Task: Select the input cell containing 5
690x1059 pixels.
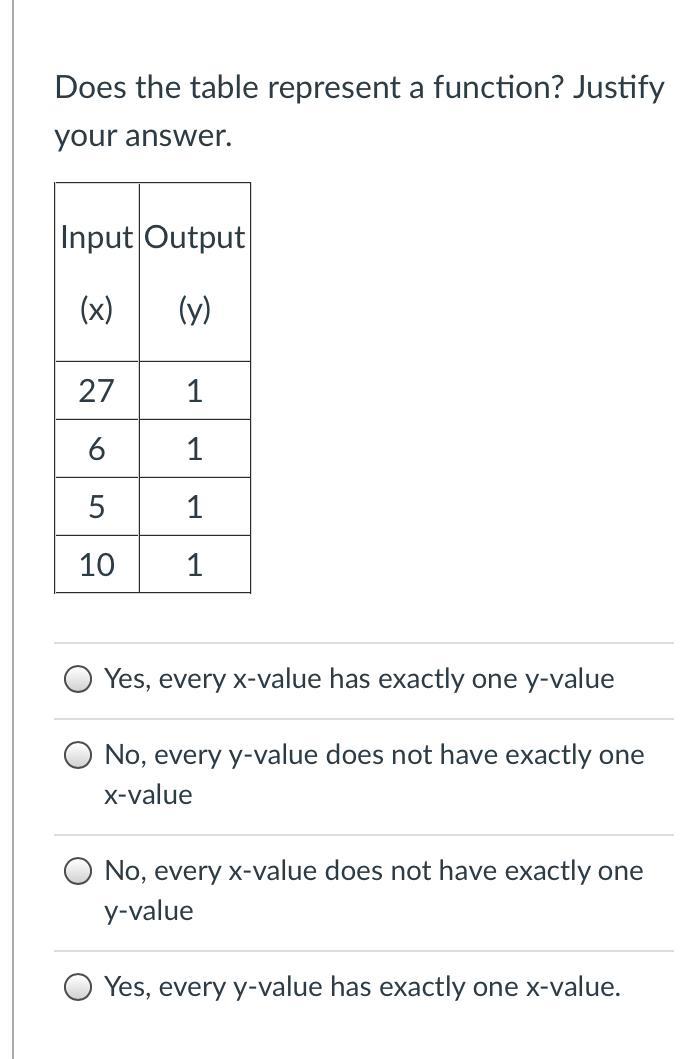Action: 97,507
